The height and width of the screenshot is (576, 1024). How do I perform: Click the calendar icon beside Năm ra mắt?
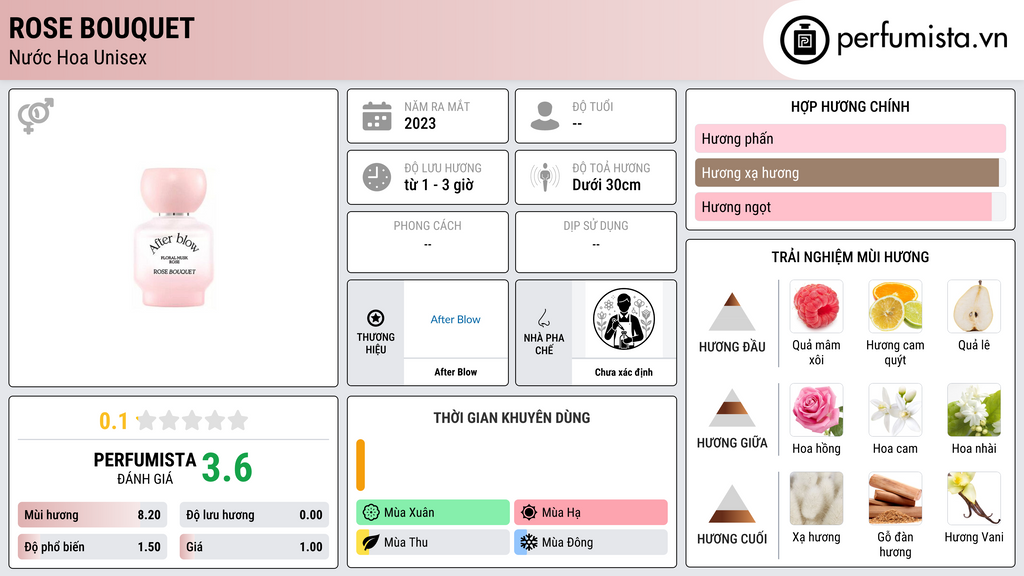tap(377, 116)
